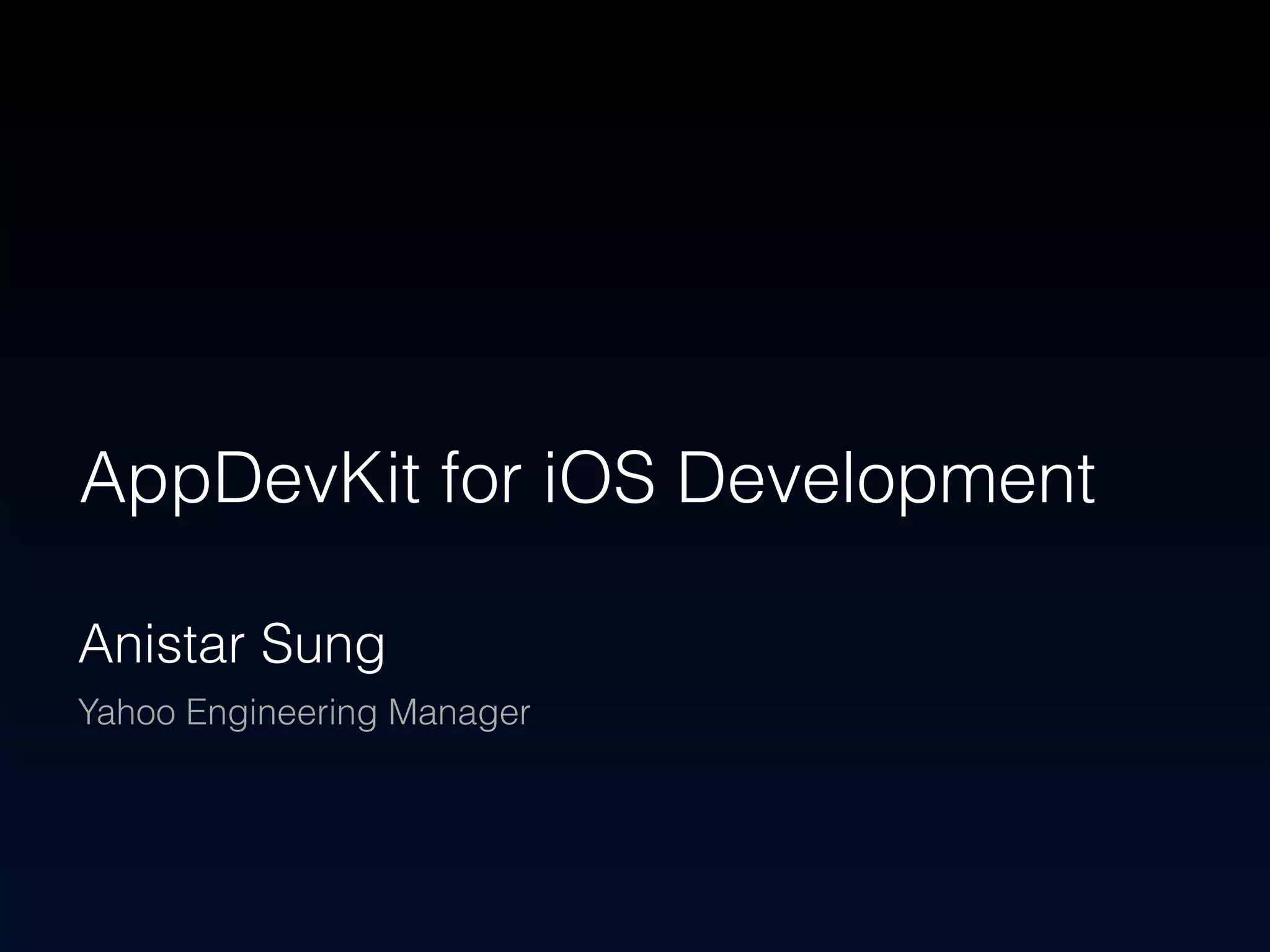
Task: Click the capital A starting Anistar
Action: click(95, 645)
